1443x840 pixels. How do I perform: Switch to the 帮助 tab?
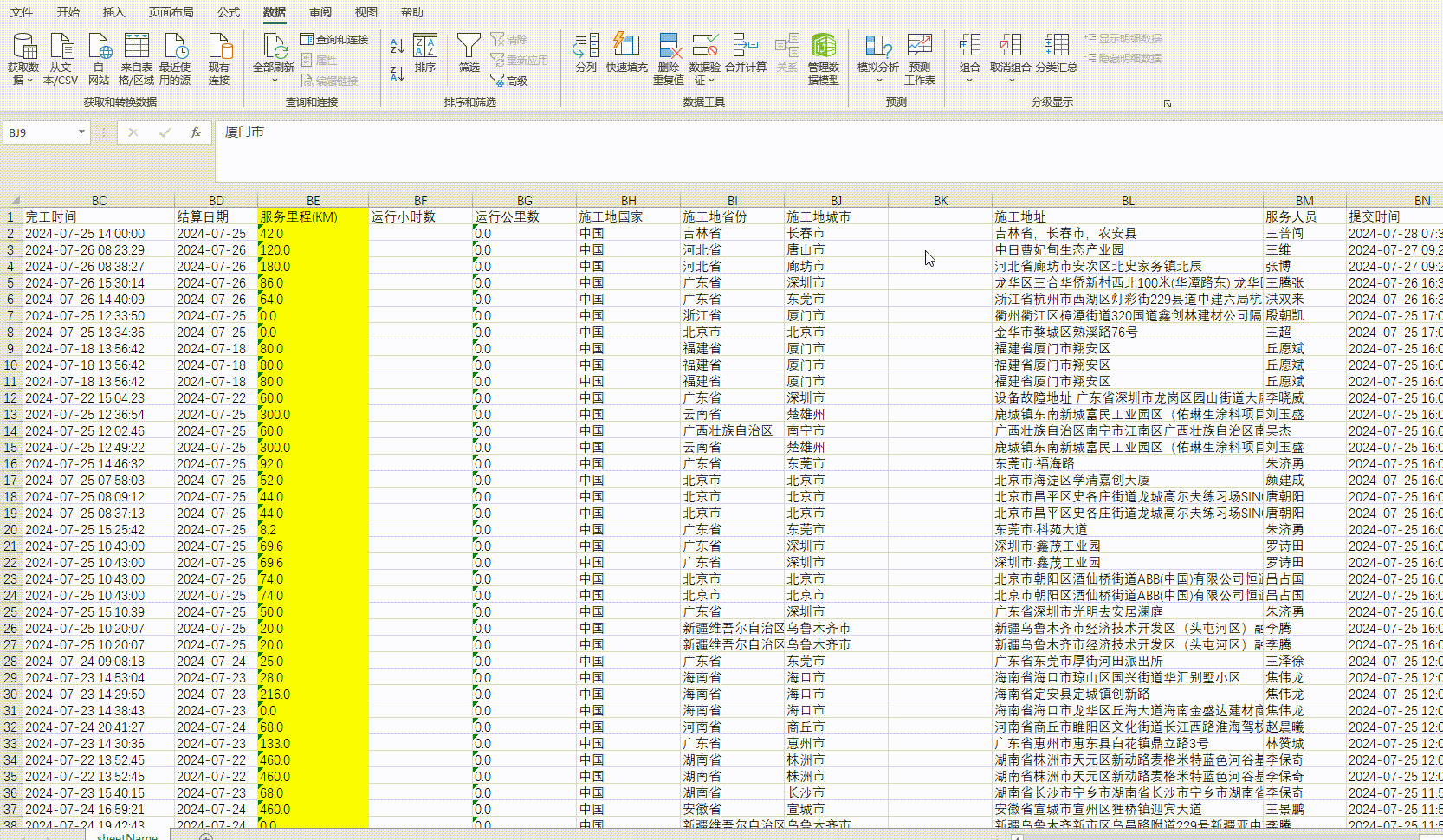click(x=412, y=12)
